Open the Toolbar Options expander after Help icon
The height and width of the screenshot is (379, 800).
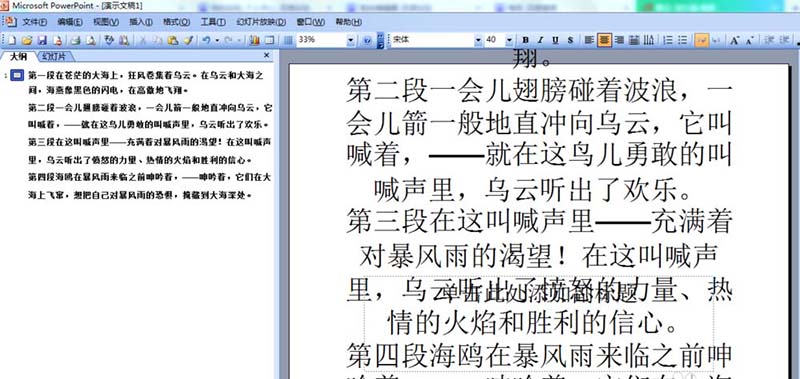[380, 40]
